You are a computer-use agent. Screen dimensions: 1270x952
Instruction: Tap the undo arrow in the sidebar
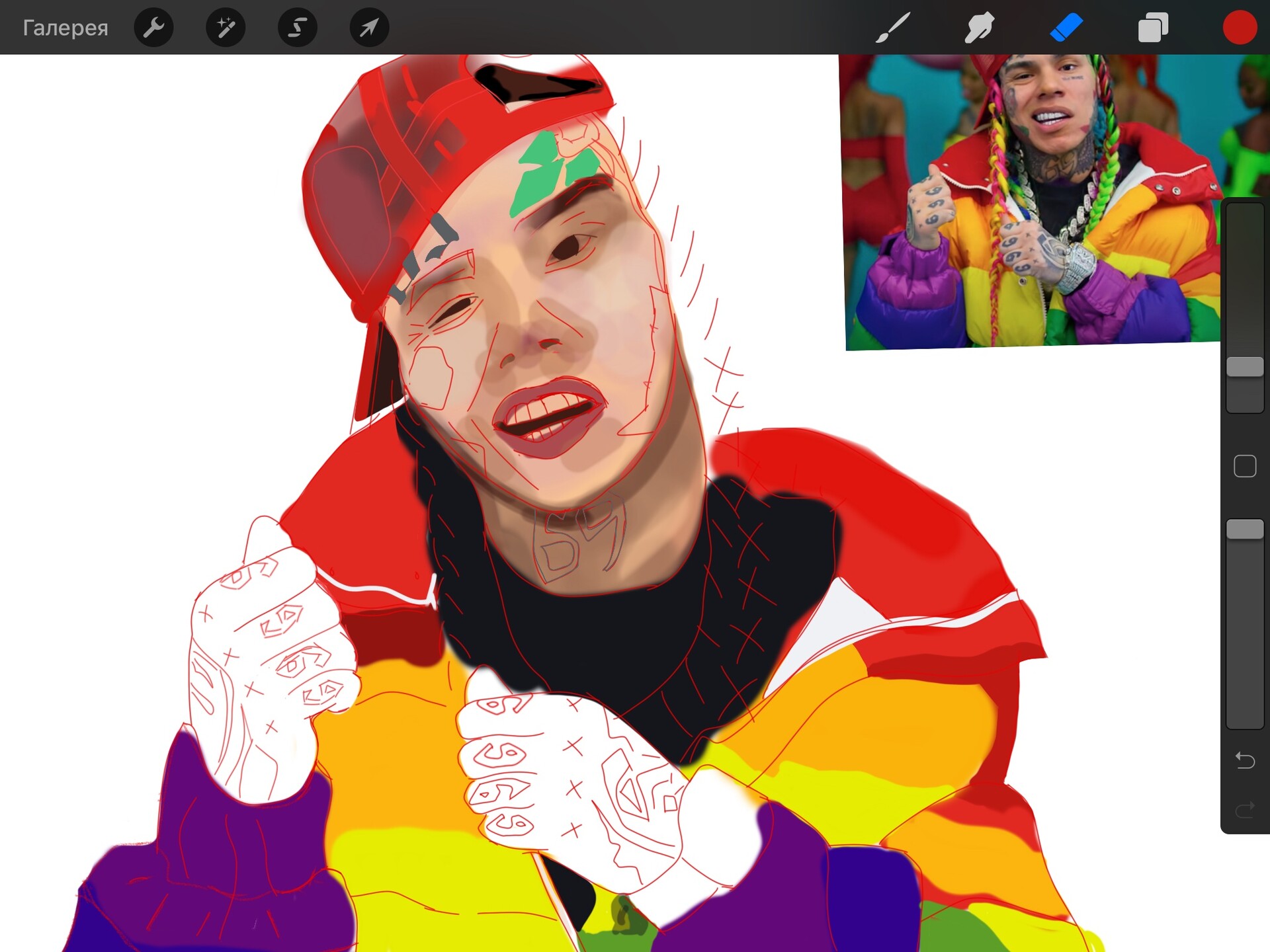coord(1244,760)
